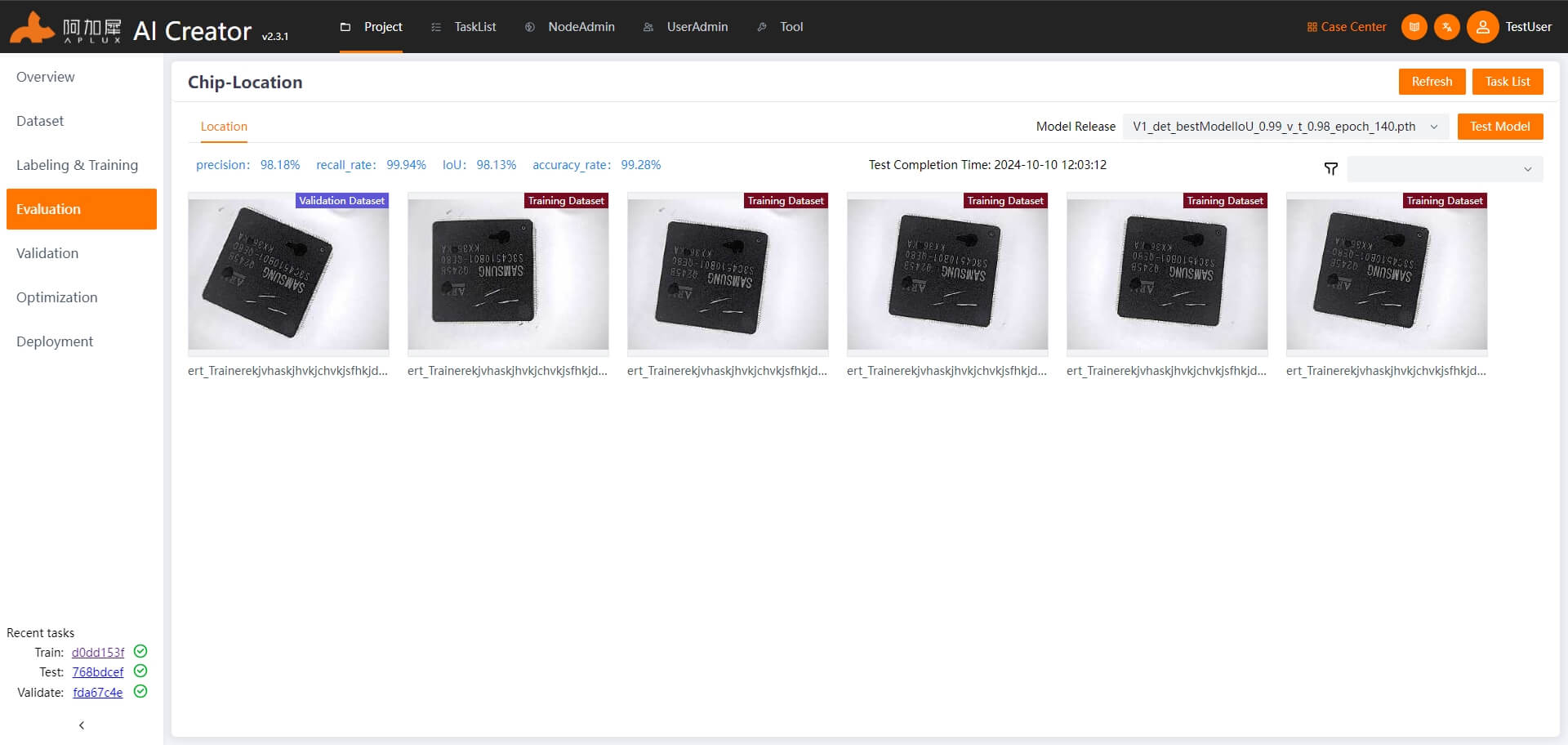Click the Test task success check icon
The width and height of the screenshot is (1568, 745).
(x=140, y=671)
